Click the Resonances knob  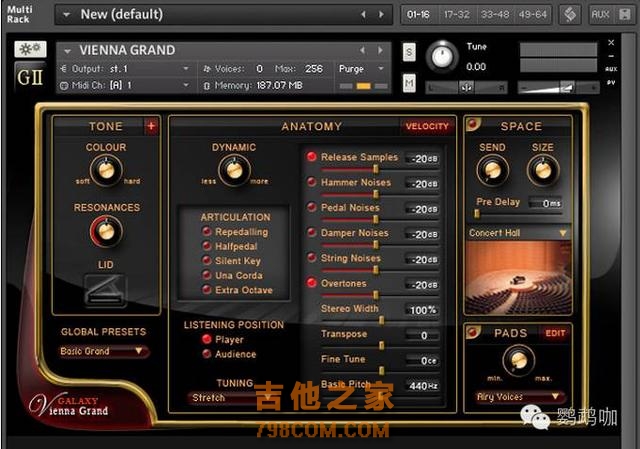coord(106,231)
